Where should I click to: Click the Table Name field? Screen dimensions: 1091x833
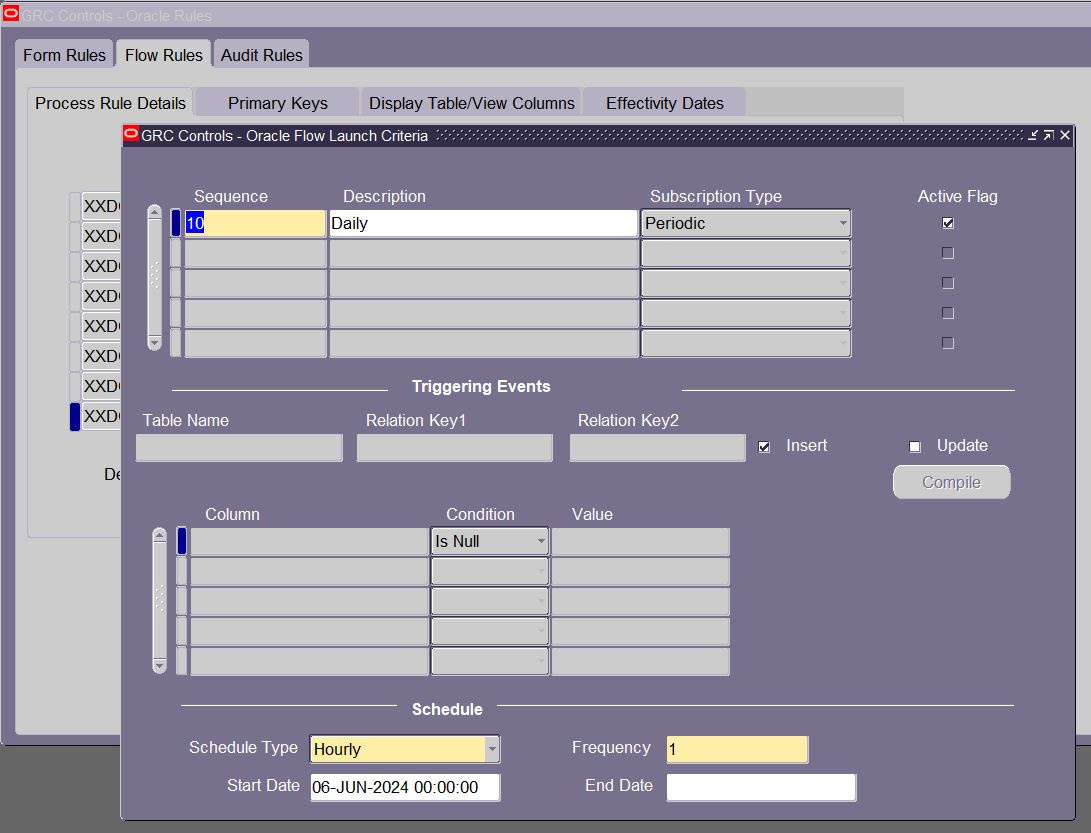pyautogui.click(x=239, y=448)
